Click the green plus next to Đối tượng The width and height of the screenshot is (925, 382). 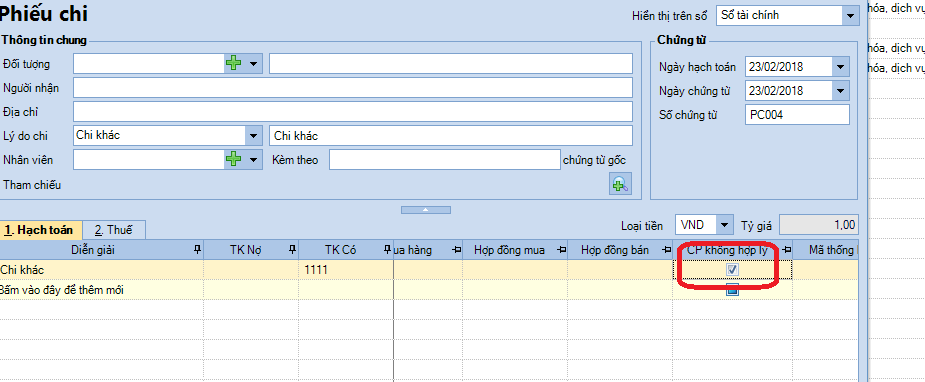(x=234, y=64)
